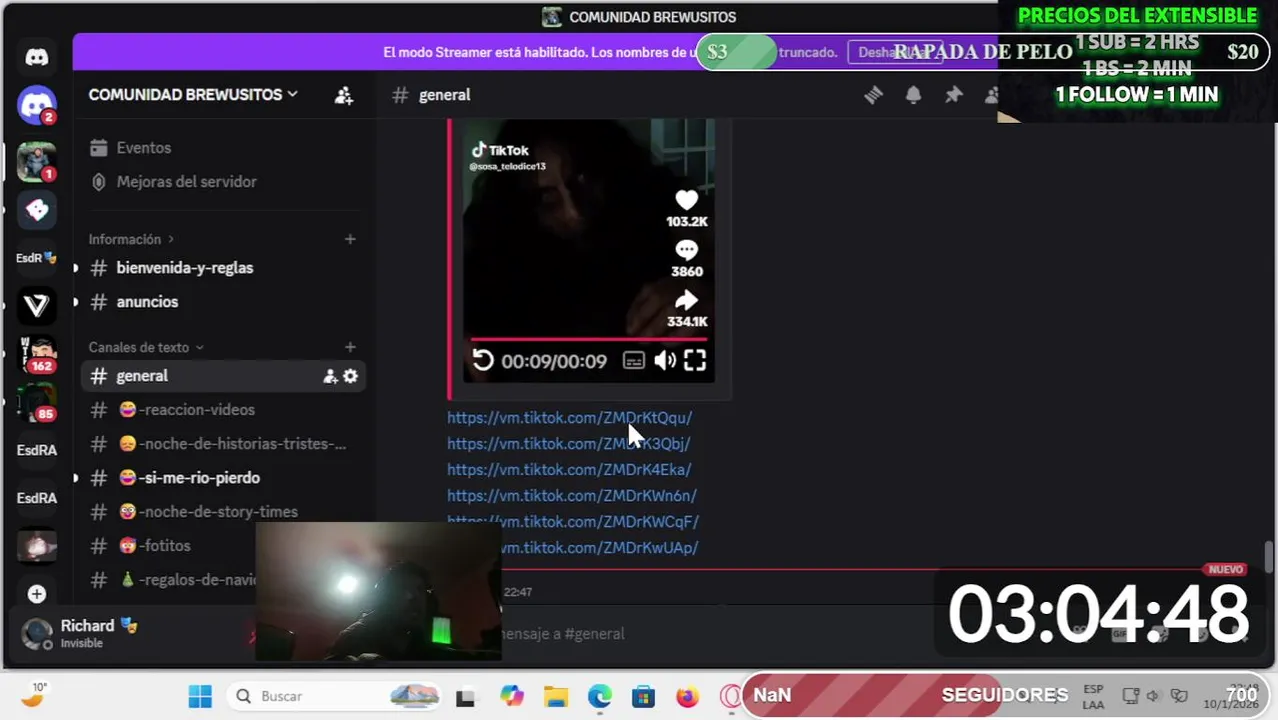Click the TikTok share arrow icon
The height and width of the screenshot is (720, 1278).
point(686,300)
